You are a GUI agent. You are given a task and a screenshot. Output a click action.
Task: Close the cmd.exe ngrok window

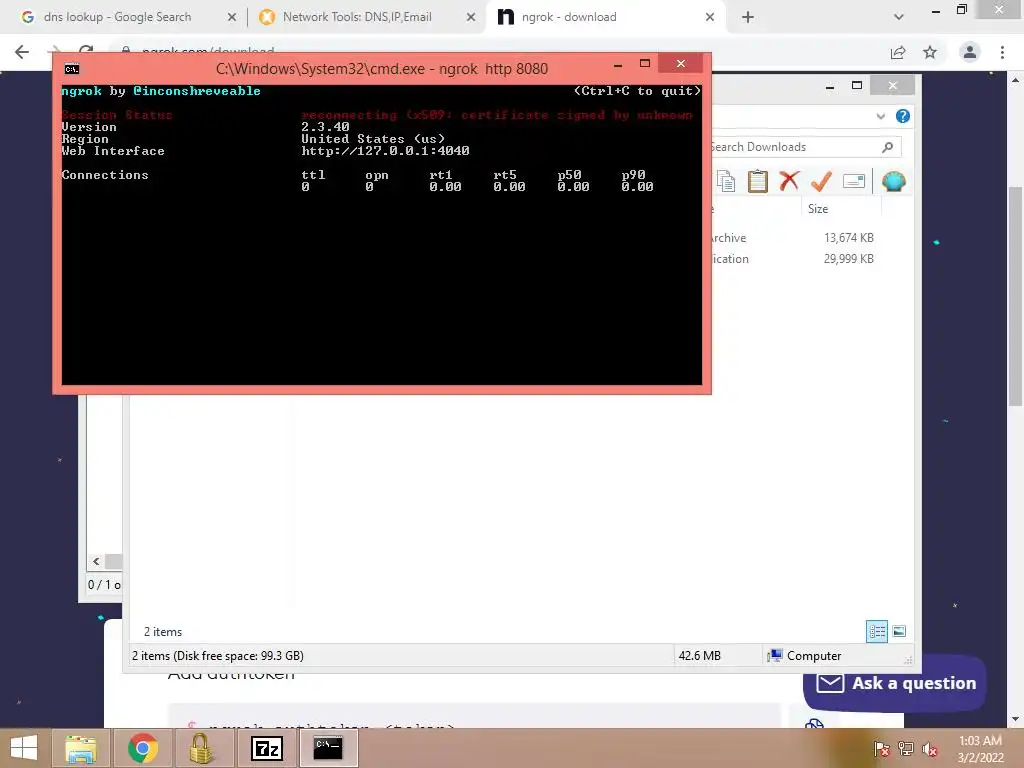(680, 63)
